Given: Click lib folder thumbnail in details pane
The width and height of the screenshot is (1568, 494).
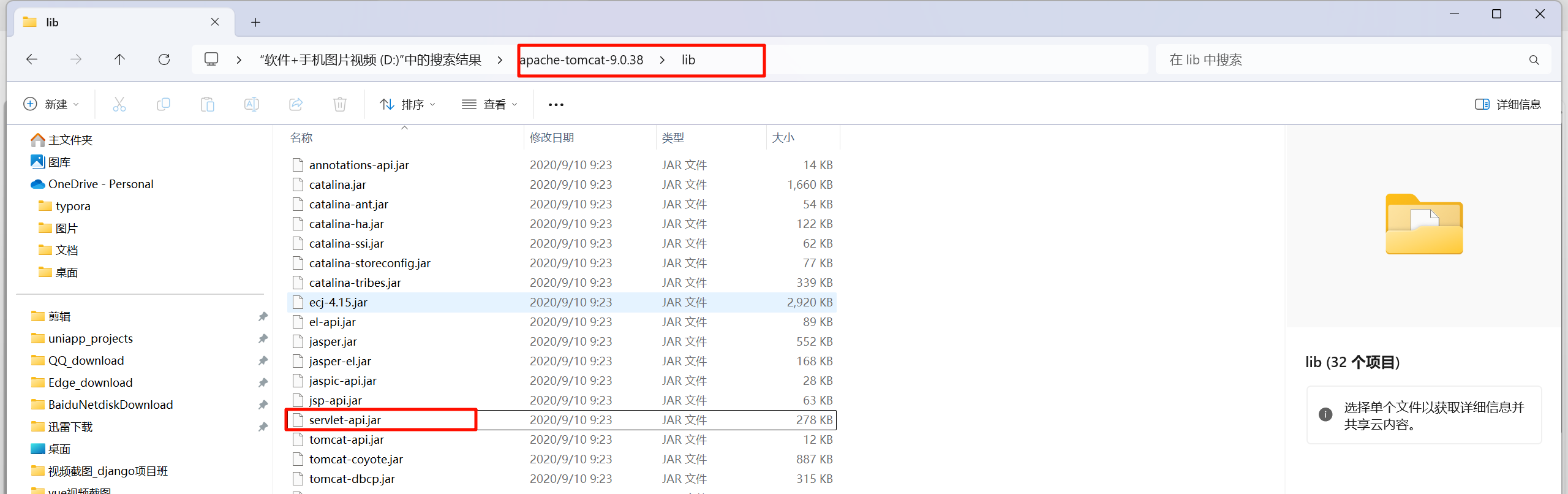Looking at the screenshot, I should click(1425, 224).
